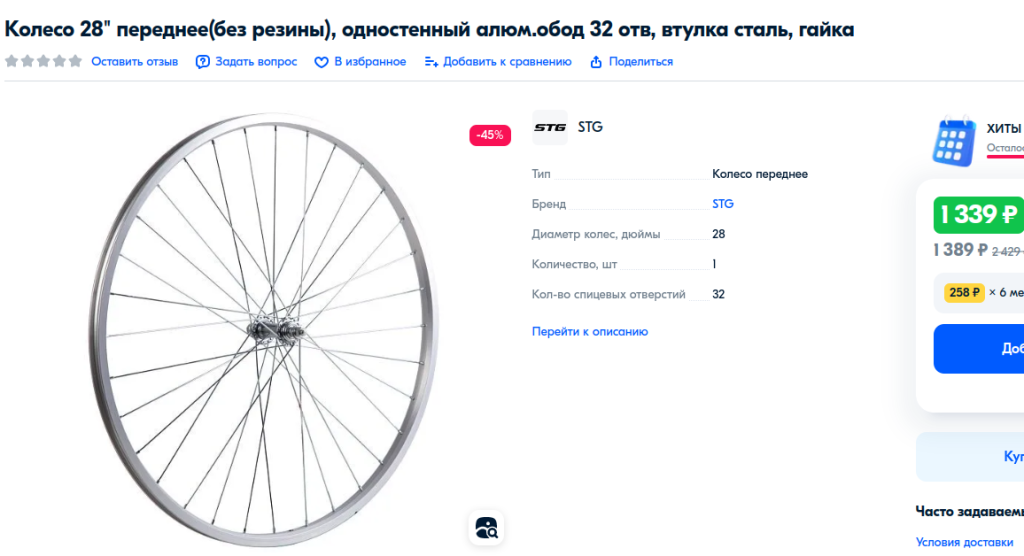Rate the product with the first star
This screenshot has height=556, width=1024.
[11, 61]
